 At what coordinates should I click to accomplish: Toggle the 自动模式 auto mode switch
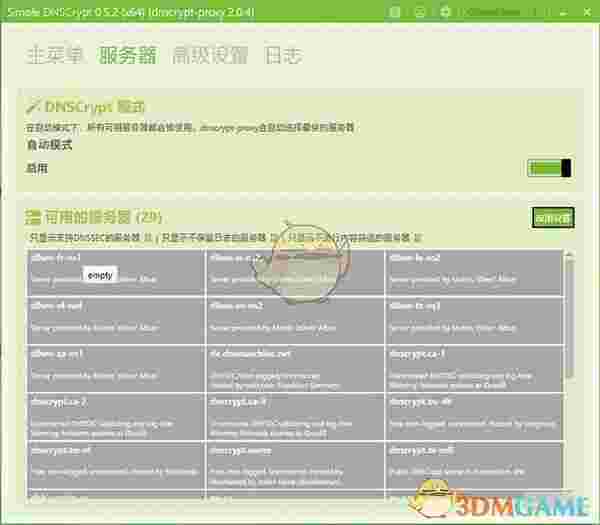(549, 168)
